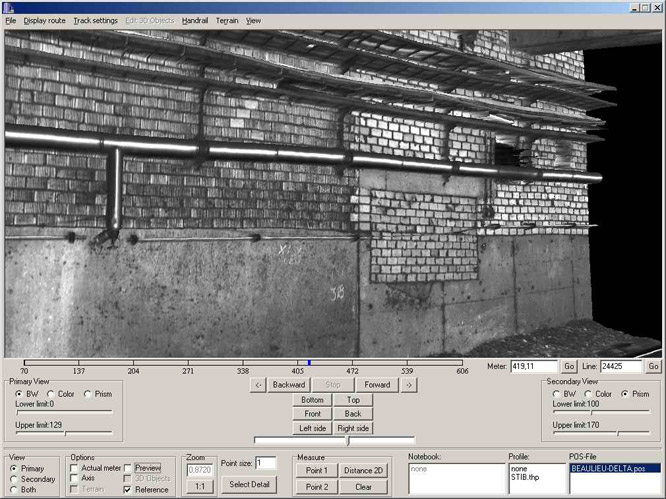The height and width of the screenshot is (499, 666).
Task: Switch to the Left side view
Action: [312, 428]
